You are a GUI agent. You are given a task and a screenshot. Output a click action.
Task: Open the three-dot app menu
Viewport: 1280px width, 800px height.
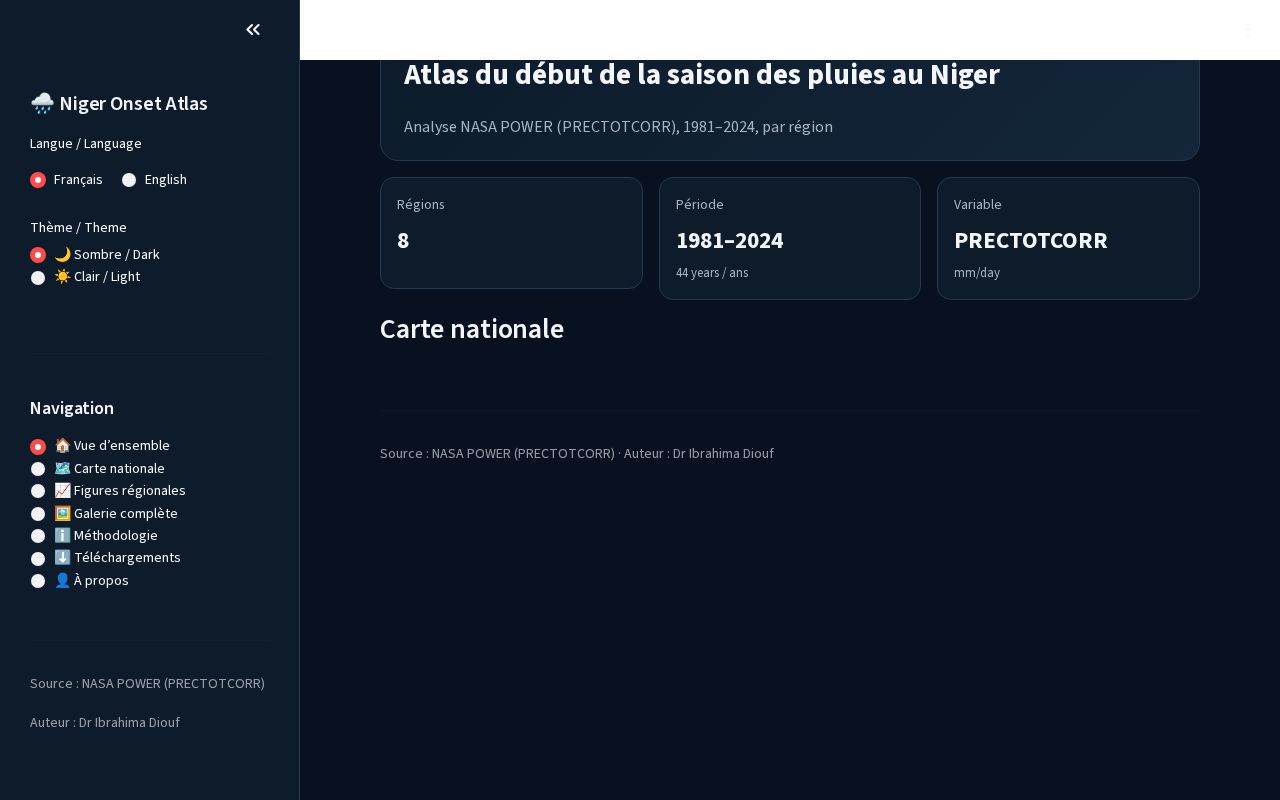[1248, 30]
